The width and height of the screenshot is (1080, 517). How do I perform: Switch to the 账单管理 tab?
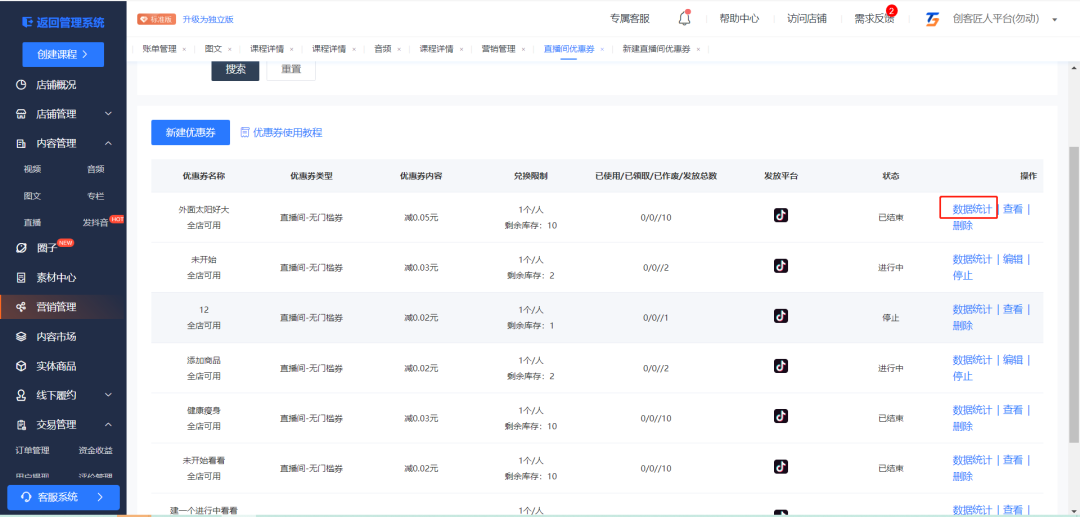[159, 50]
